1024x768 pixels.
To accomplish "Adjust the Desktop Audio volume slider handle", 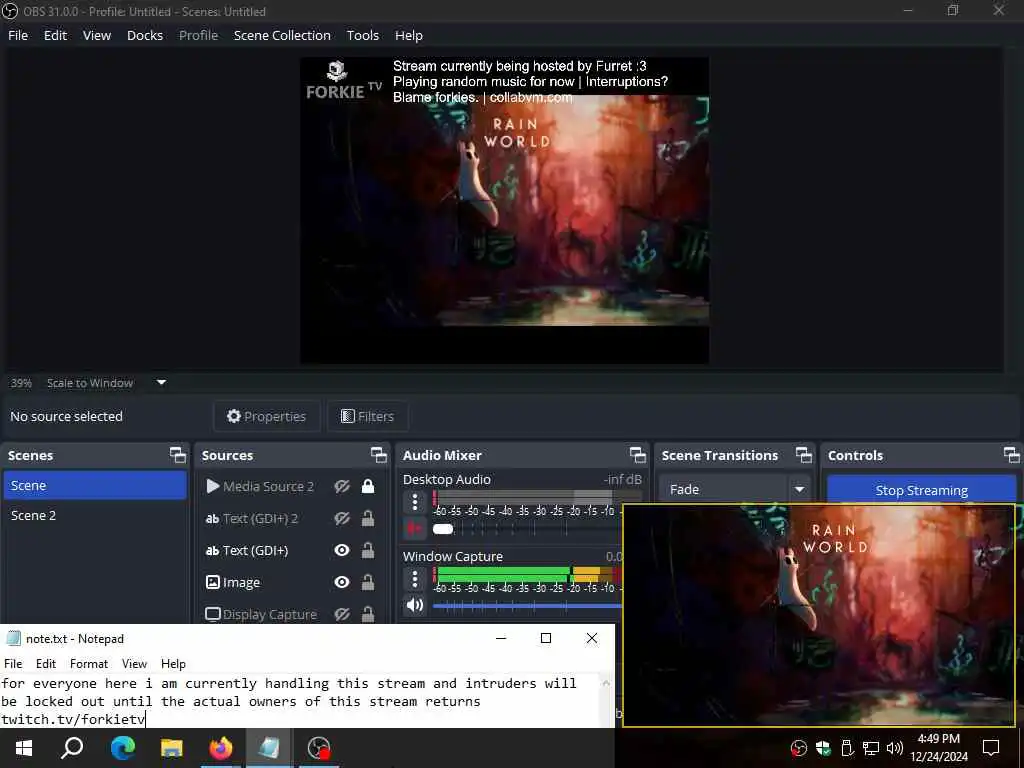I will [x=443, y=529].
